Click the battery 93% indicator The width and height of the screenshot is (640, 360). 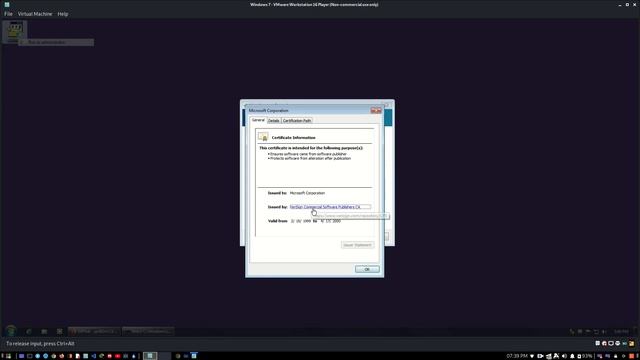pyautogui.click(x=585, y=356)
